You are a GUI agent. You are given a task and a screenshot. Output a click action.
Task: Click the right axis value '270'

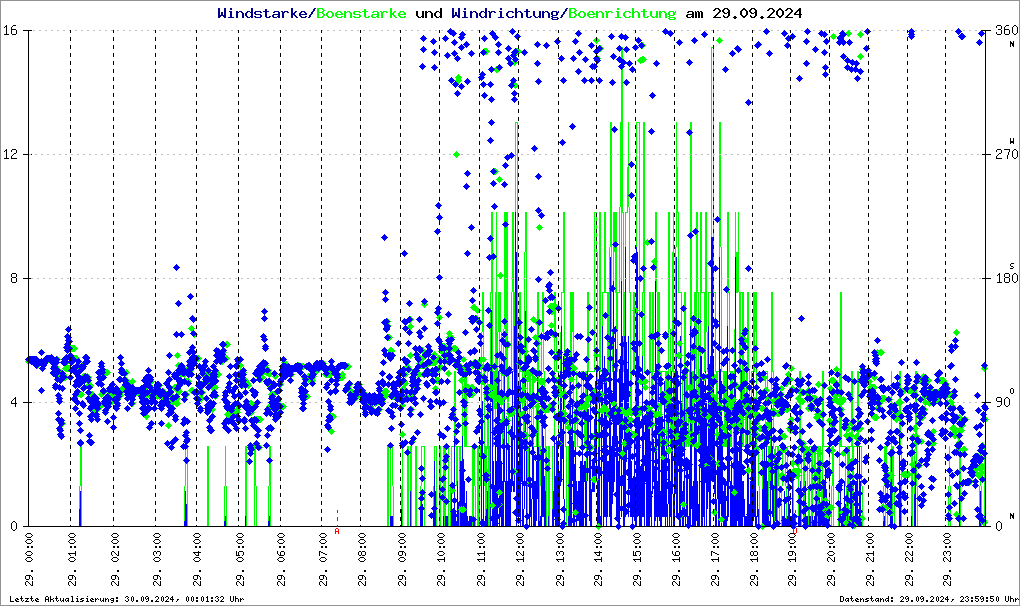coord(1006,154)
